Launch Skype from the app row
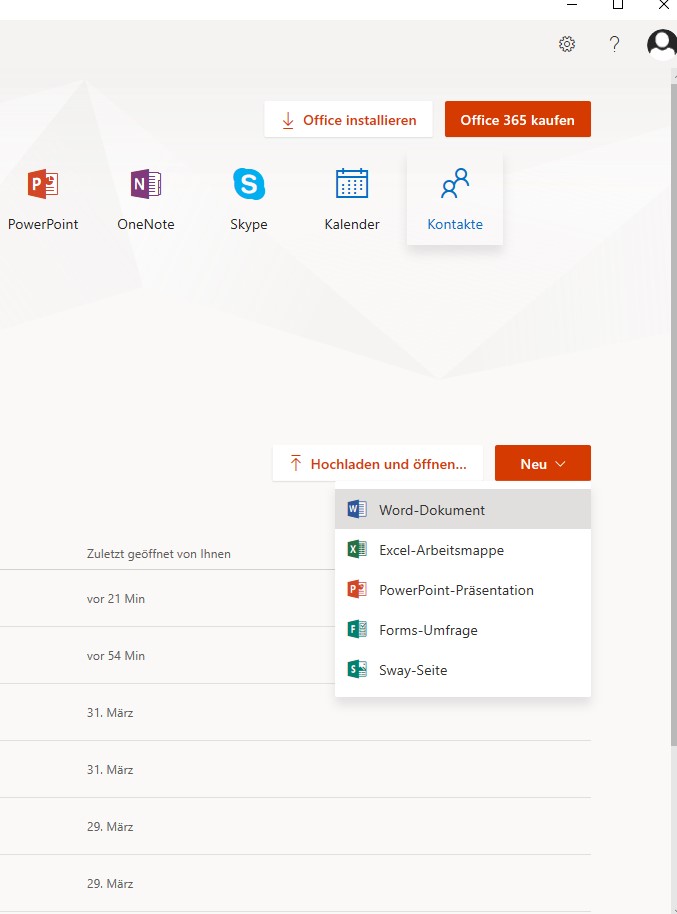 pos(249,199)
